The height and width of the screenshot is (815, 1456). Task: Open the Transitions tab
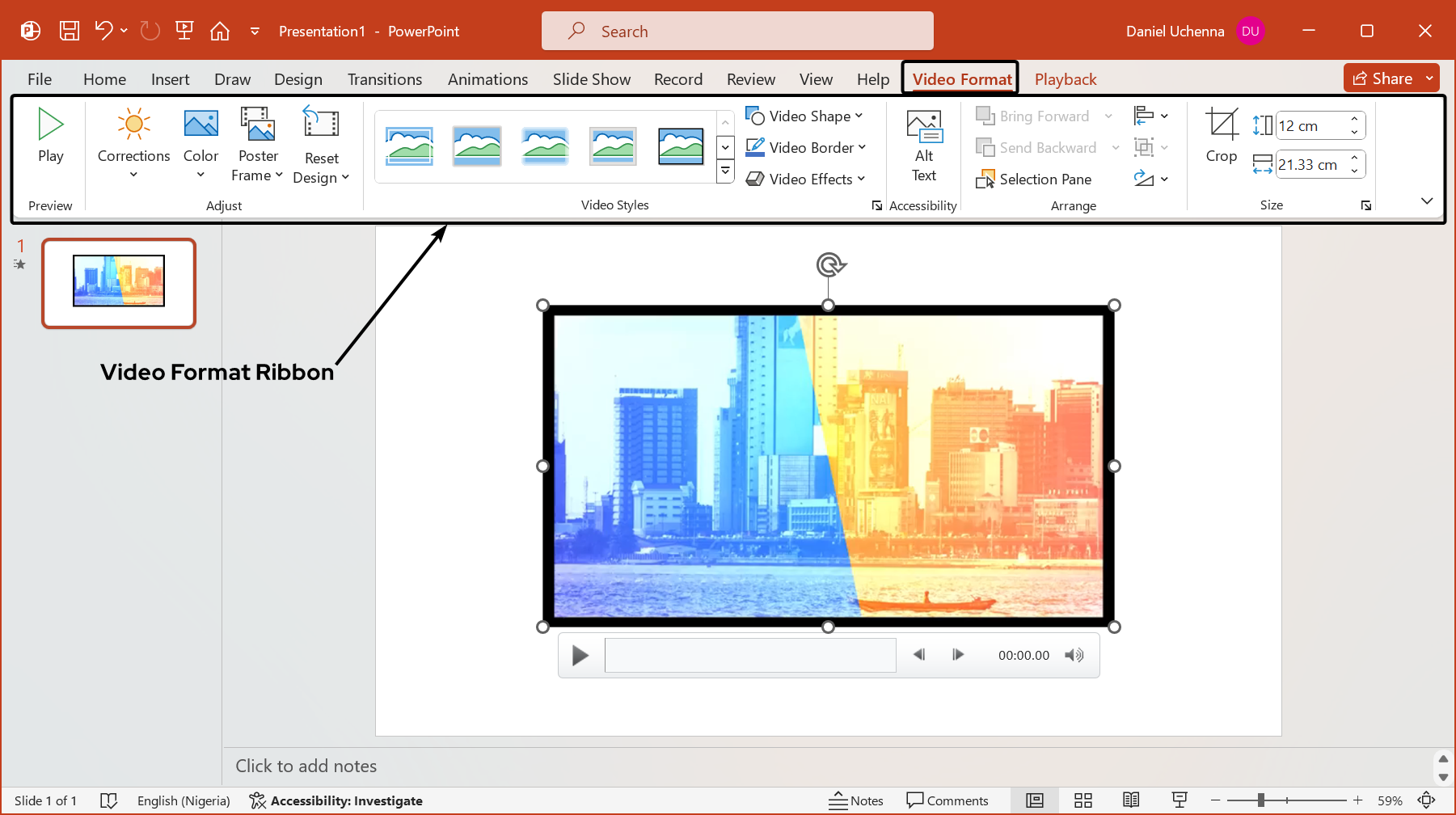pyautogui.click(x=384, y=79)
